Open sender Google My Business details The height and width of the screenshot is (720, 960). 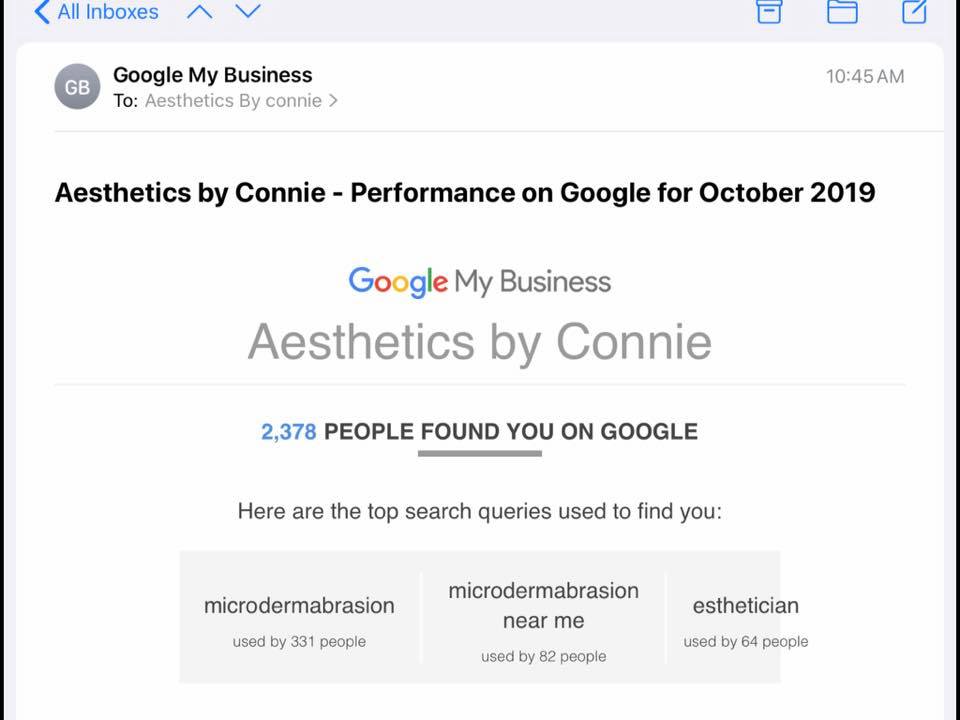212,75
